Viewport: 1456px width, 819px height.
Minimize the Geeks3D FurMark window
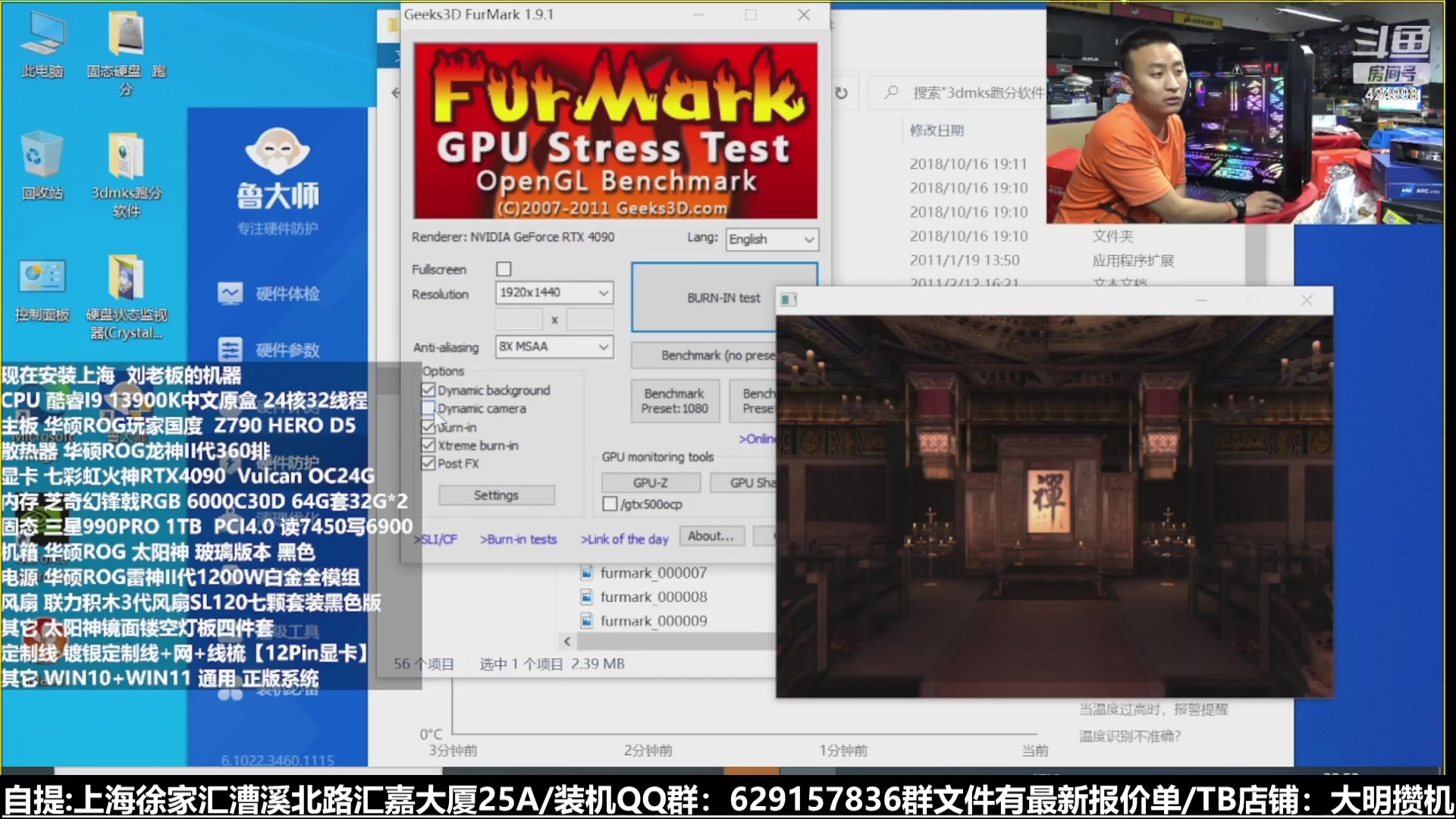point(698,15)
